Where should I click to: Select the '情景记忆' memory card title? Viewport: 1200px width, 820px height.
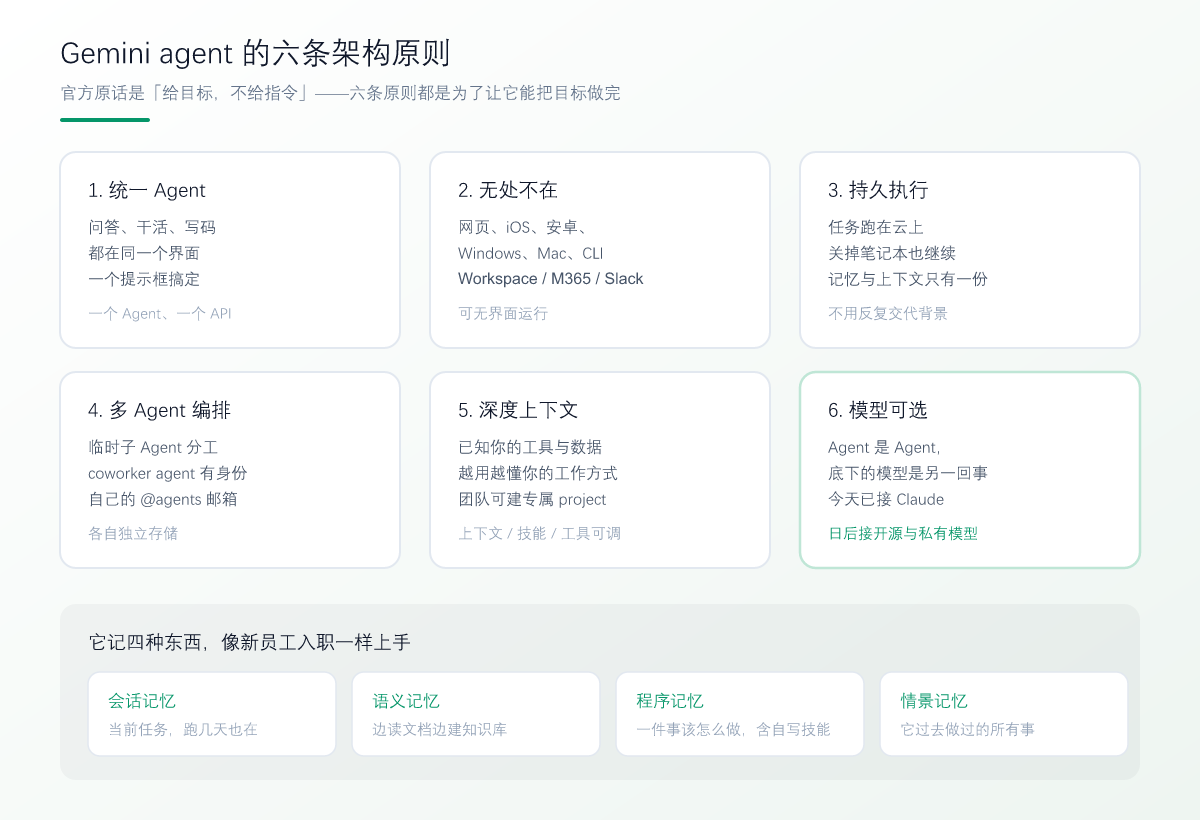(x=934, y=701)
